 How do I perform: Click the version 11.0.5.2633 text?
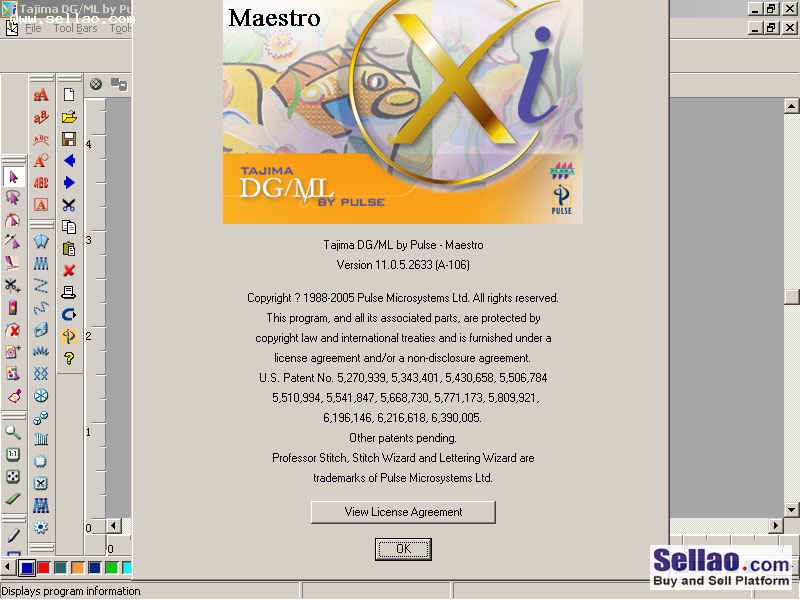pyautogui.click(x=403, y=265)
